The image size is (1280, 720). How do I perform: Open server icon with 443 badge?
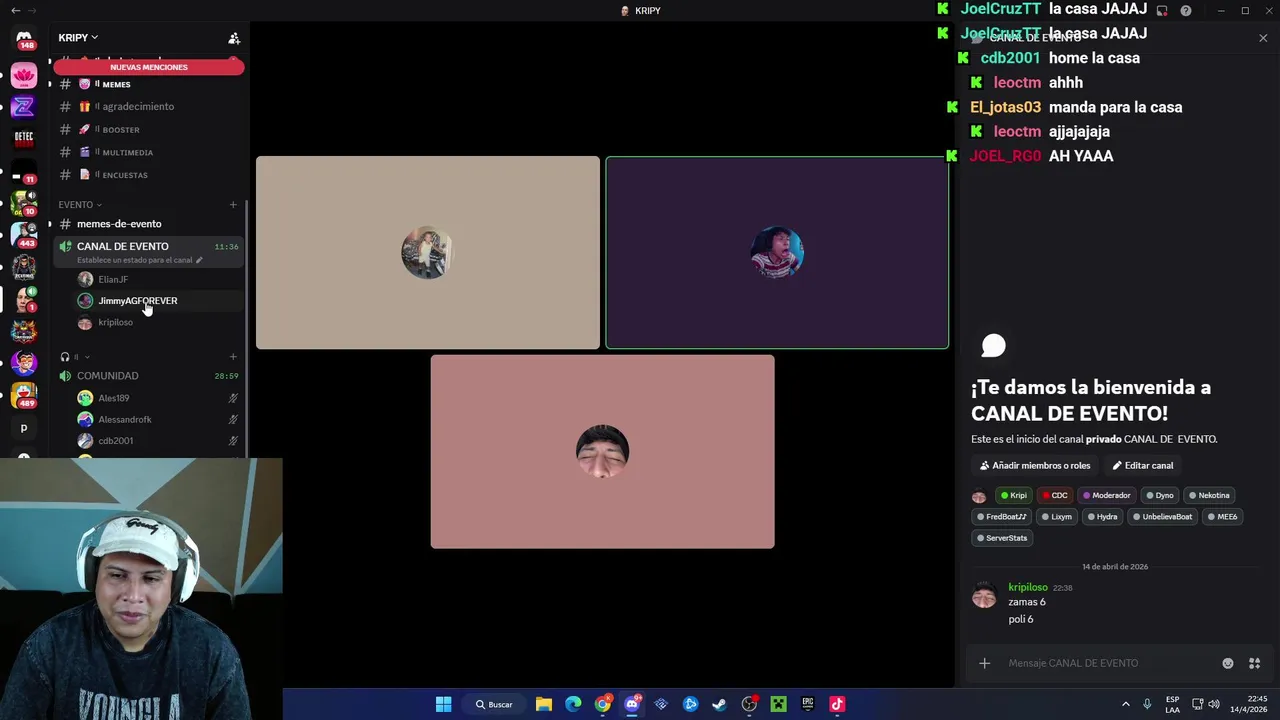coord(24,235)
